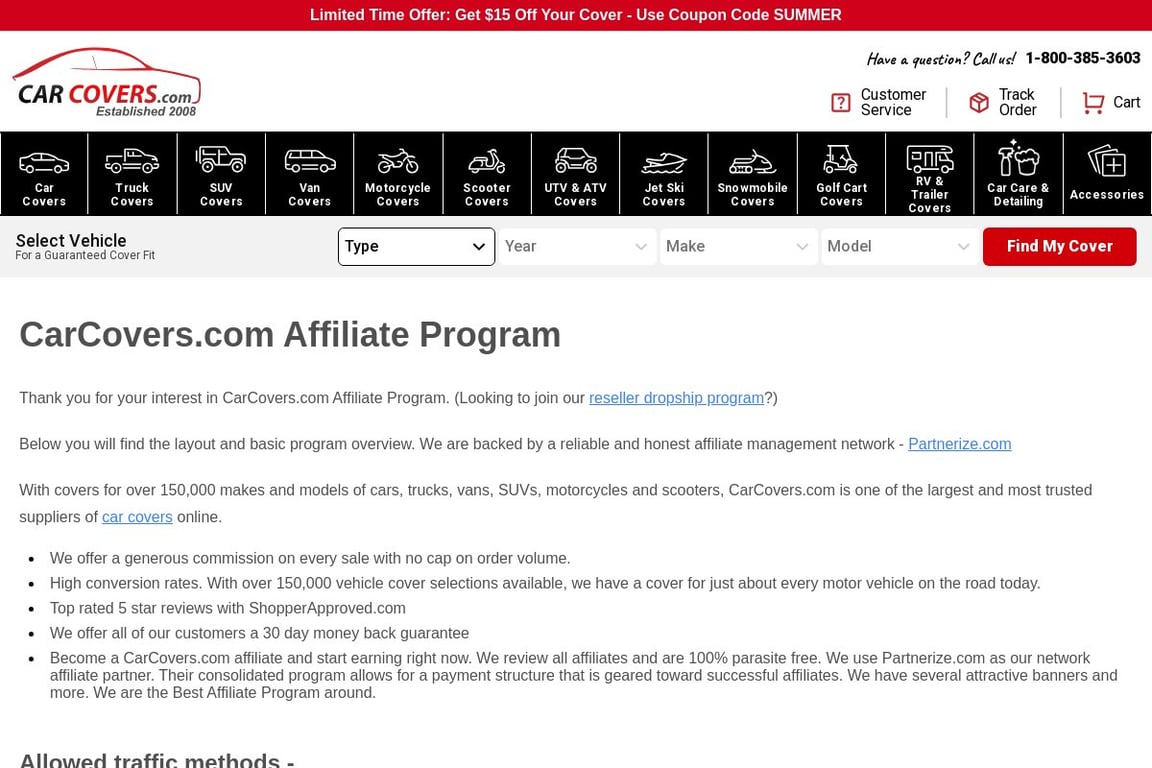Viewport: 1152px width, 768px height.
Task: Follow the car covers link
Action: 137,517
